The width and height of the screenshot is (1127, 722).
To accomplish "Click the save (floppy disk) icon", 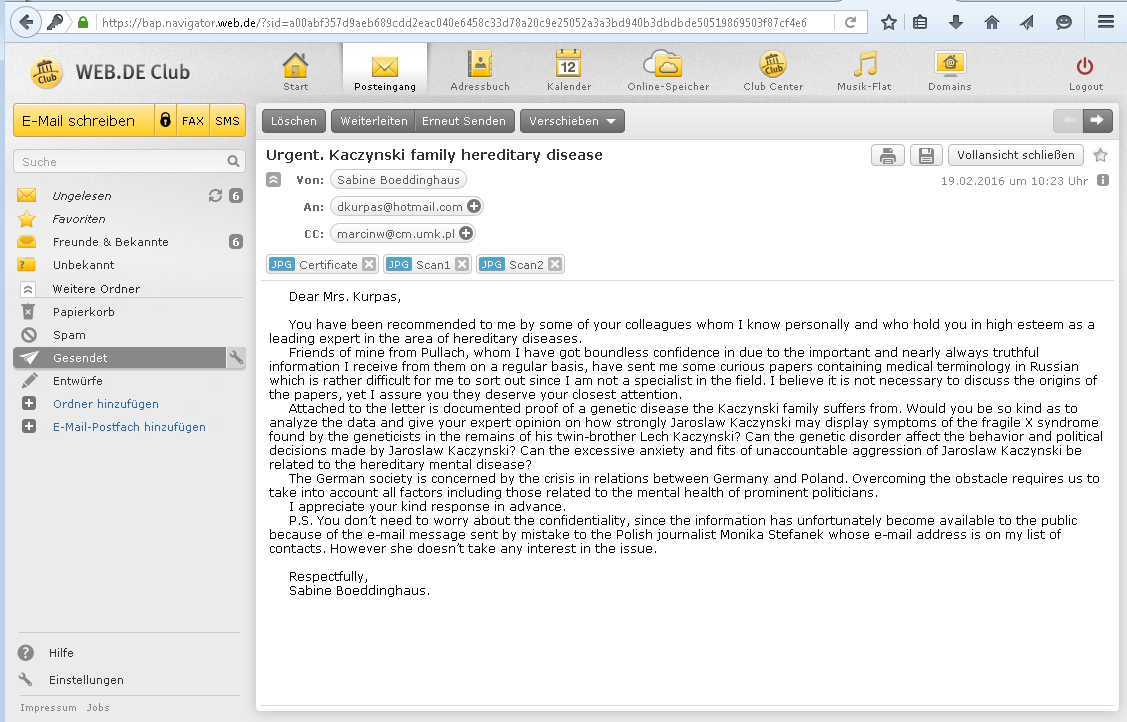I will pos(926,155).
